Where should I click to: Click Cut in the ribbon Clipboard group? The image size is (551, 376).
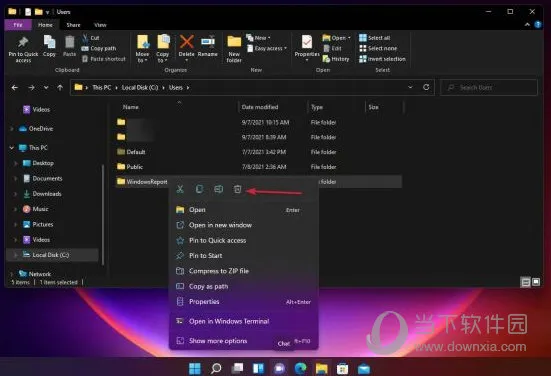[x=91, y=38]
